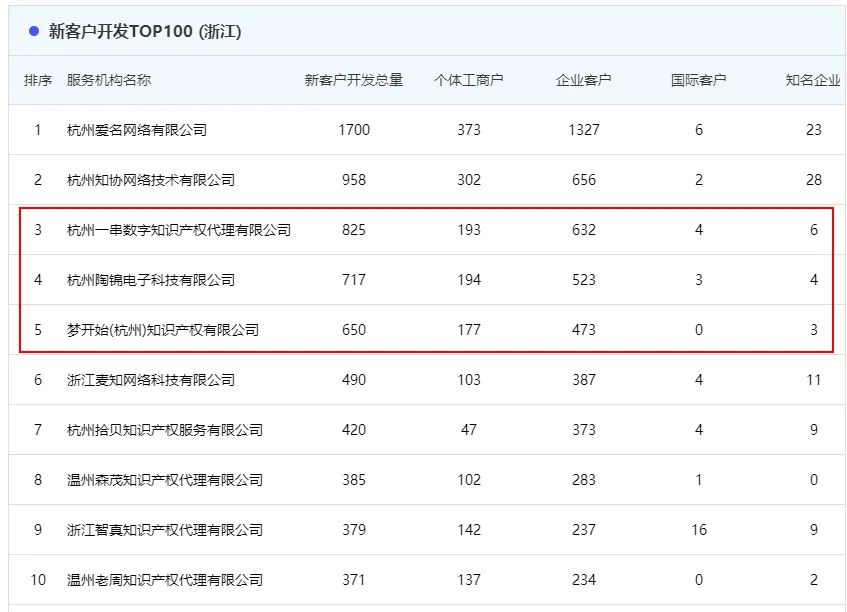This screenshot has height=612, width=847.
Task: Click enterprise customer value 656
Action: coord(583,180)
